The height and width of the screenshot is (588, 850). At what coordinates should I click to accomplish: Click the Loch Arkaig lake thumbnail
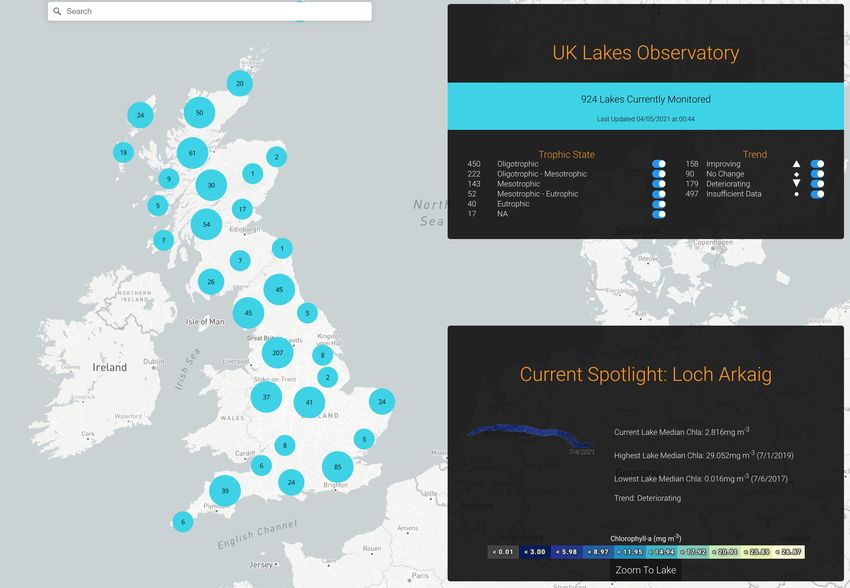530,437
